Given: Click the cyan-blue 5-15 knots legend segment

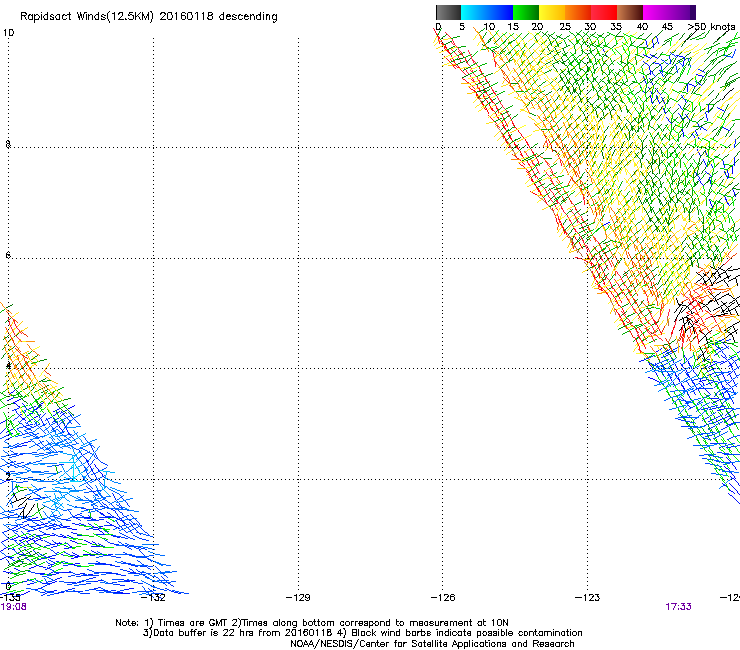Looking at the screenshot, I should (487, 12).
